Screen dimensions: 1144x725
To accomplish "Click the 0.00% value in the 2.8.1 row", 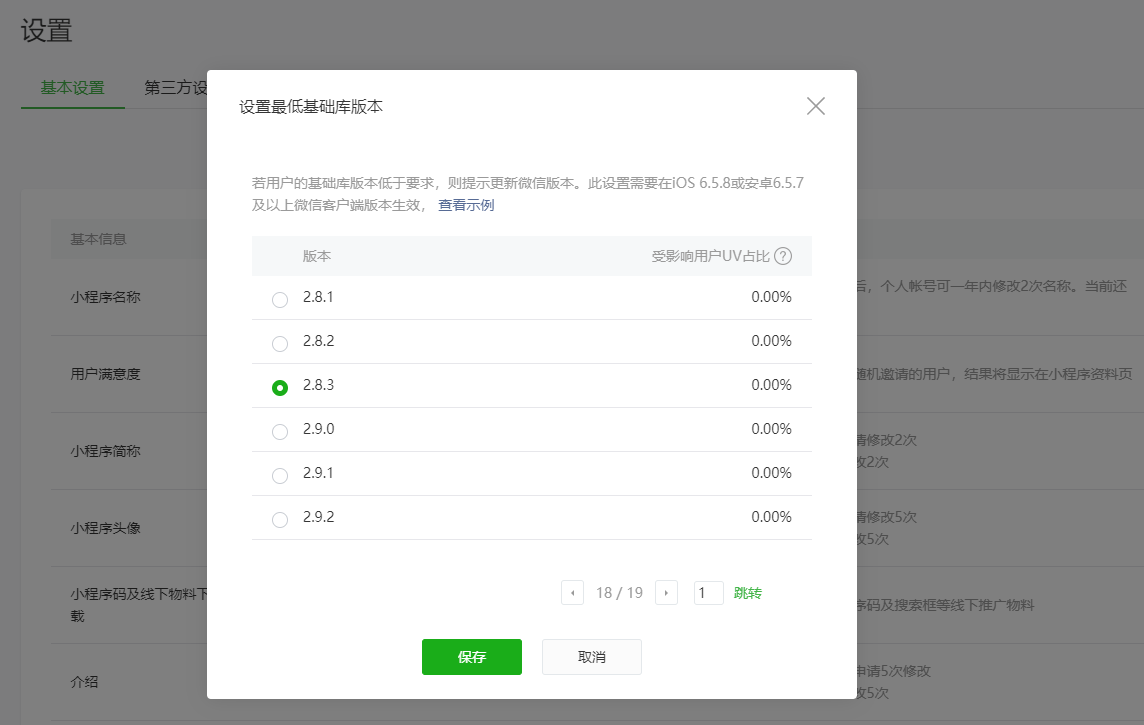I will coord(771,297).
